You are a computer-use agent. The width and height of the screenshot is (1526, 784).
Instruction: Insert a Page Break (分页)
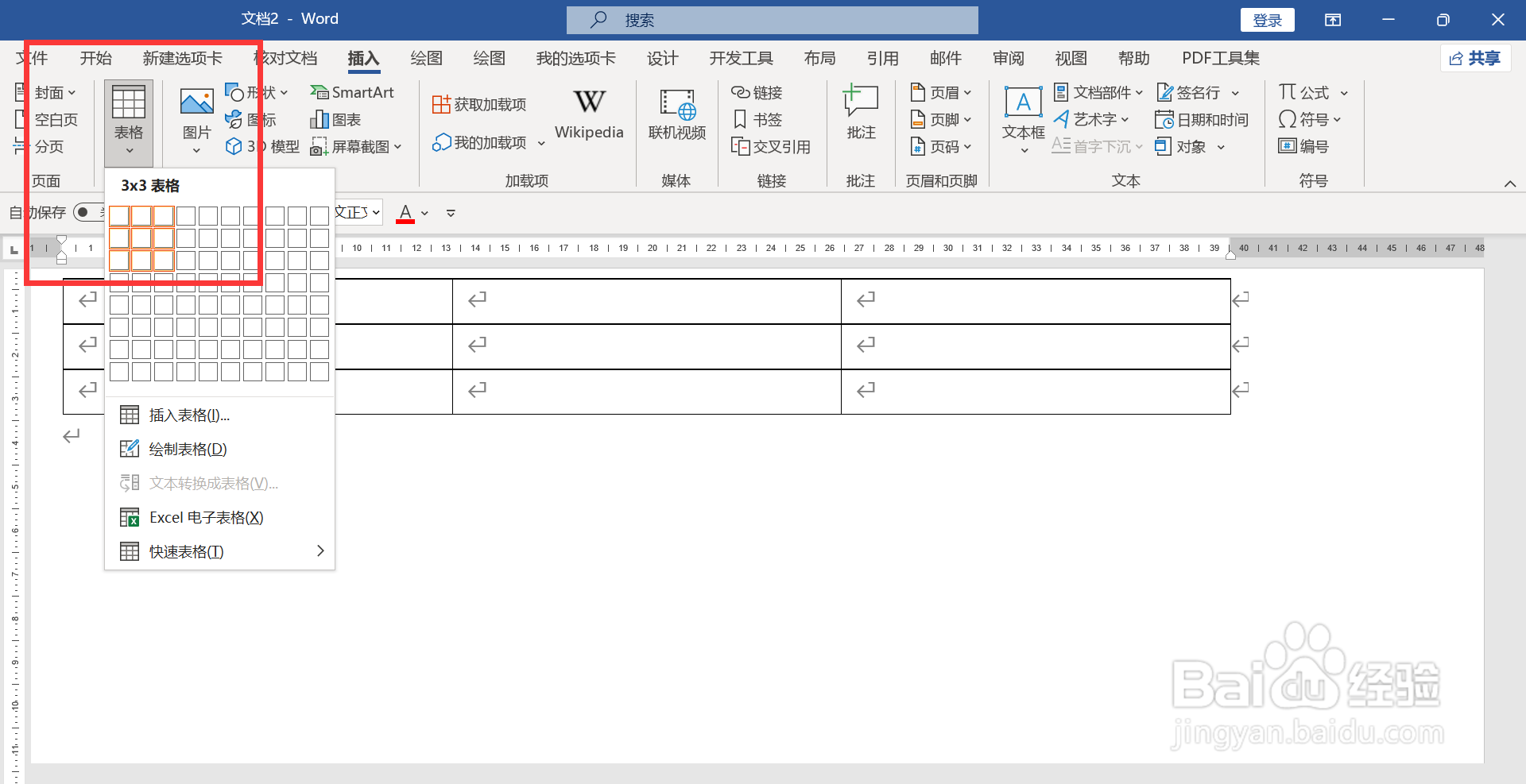(39, 146)
